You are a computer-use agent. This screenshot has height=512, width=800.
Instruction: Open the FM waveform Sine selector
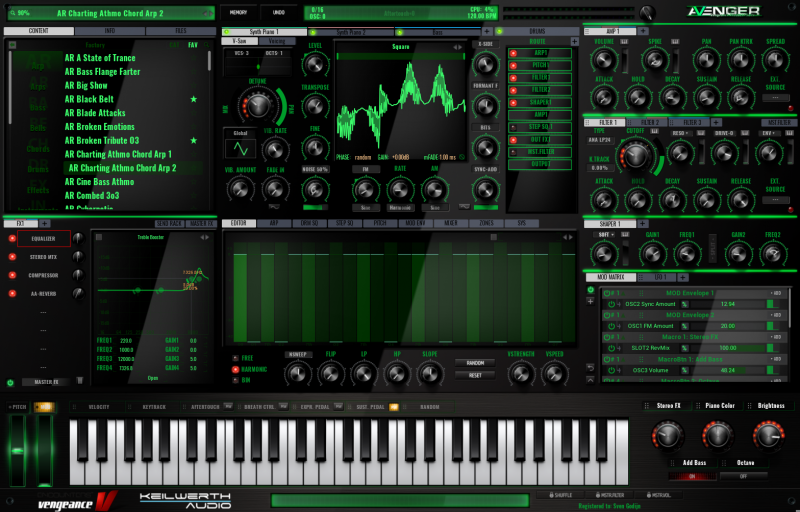point(365,208)
